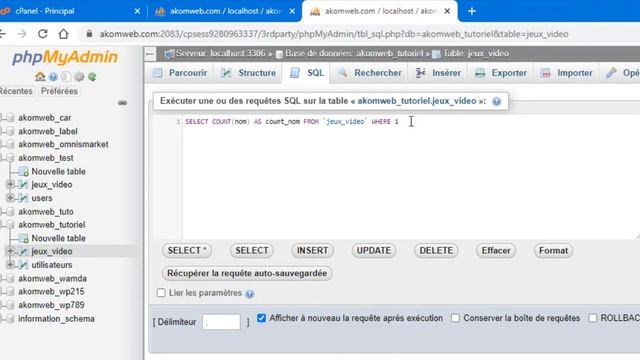Select the akomweb_wp789 database

pyautogui.click(x=51, y=305)
